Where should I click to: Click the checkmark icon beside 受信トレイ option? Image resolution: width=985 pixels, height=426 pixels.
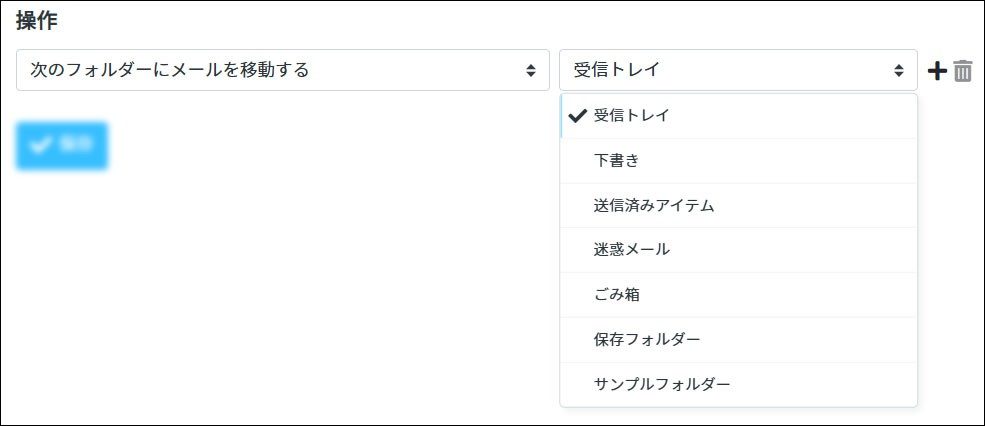tap(577, 116)
